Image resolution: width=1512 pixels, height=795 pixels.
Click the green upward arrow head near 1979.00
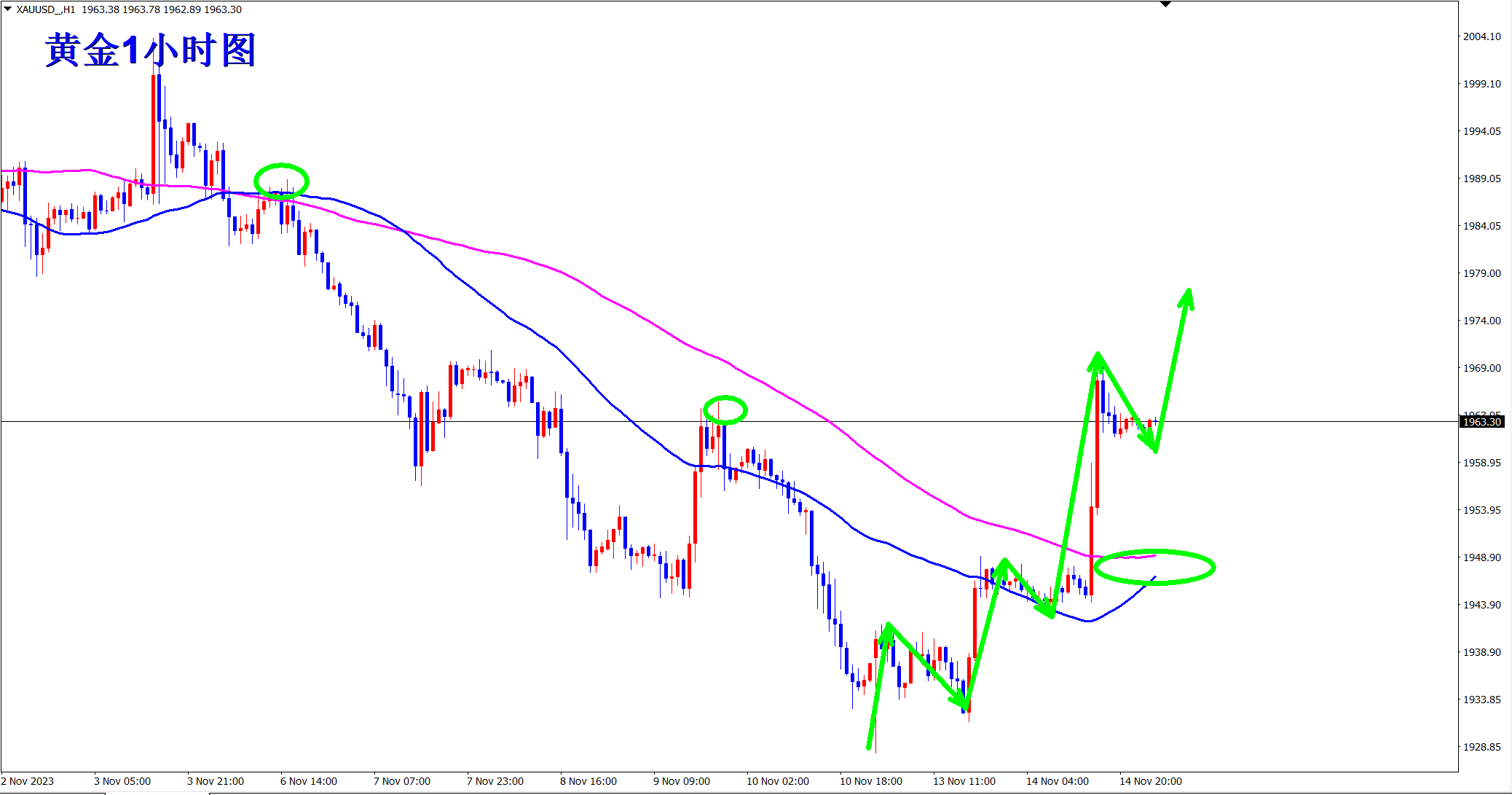click(1186, 297)
